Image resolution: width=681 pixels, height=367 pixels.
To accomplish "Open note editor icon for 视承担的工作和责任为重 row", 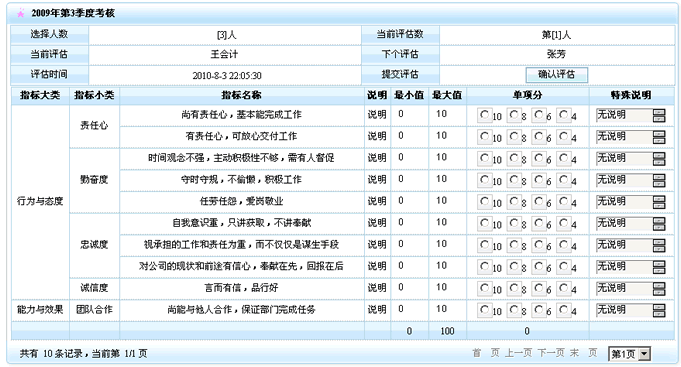I will tap(659, 246).
